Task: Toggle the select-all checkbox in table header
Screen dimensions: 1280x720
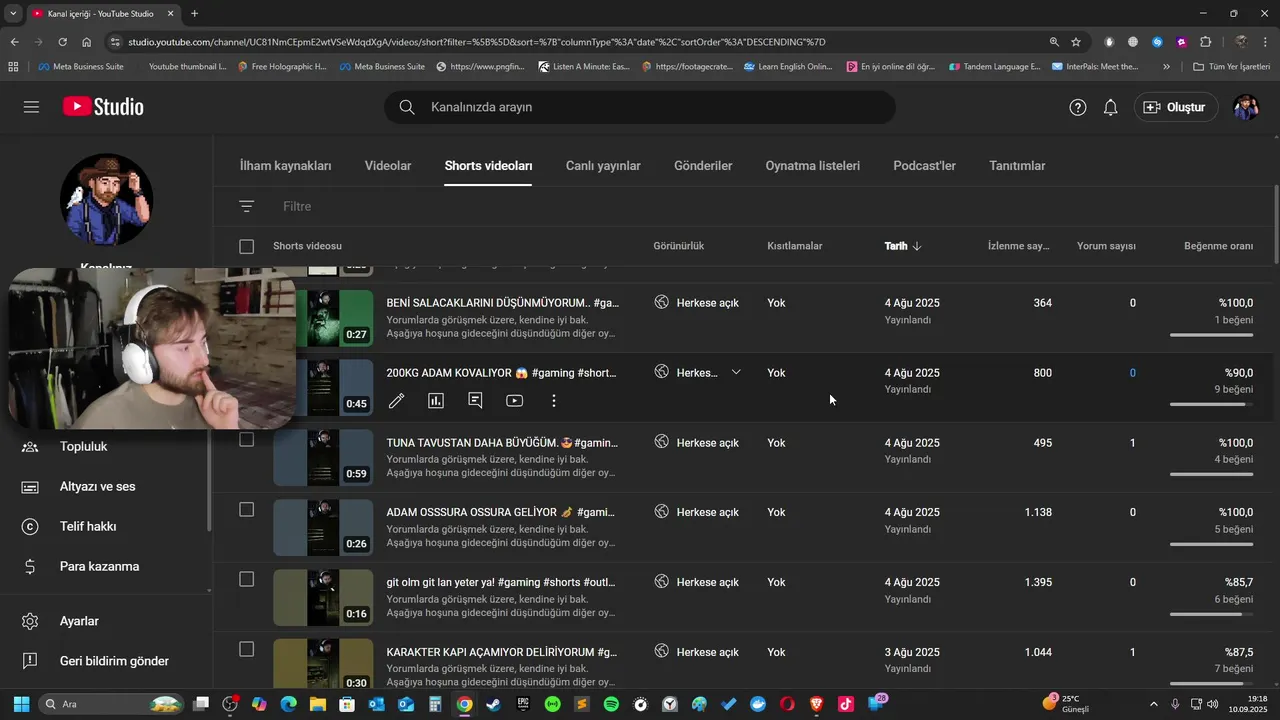Action: [247, 246]
